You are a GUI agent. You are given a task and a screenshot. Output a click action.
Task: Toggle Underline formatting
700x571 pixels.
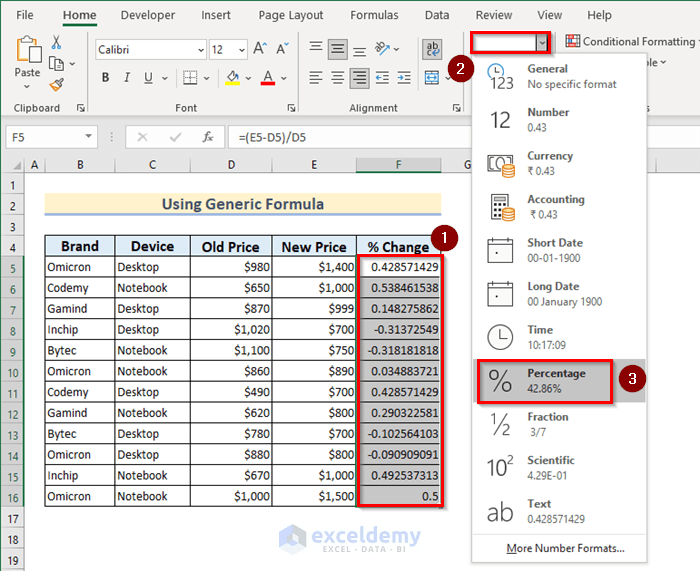[x=148, y=78]
